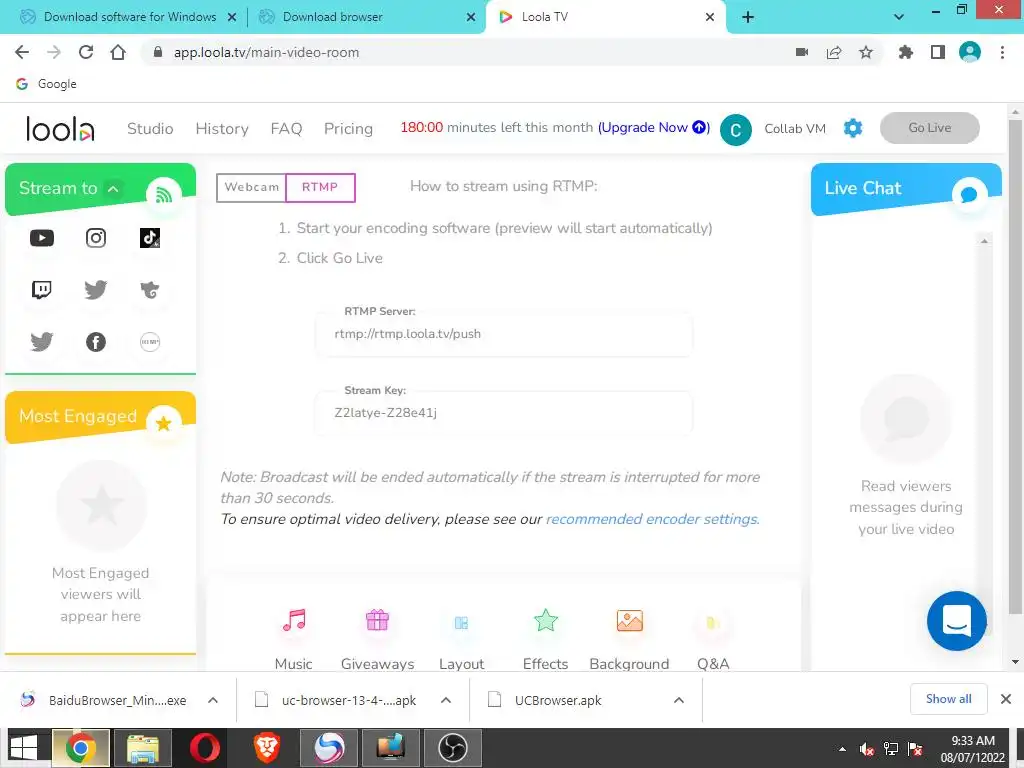Viewport: 1024px width, 768px height.
Task: Expand the tab search dropdown arrow
Action: 899,17
